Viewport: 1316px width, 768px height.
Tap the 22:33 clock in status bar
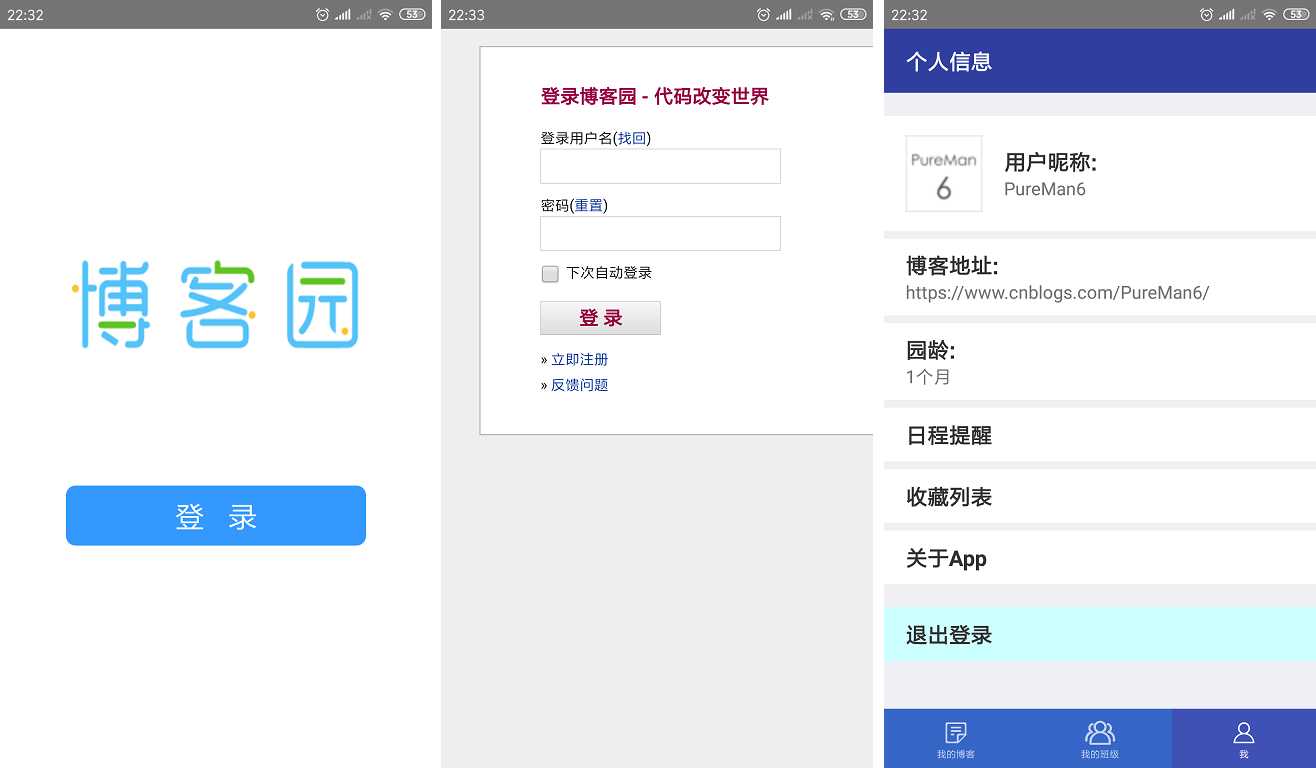pos(467,15)
